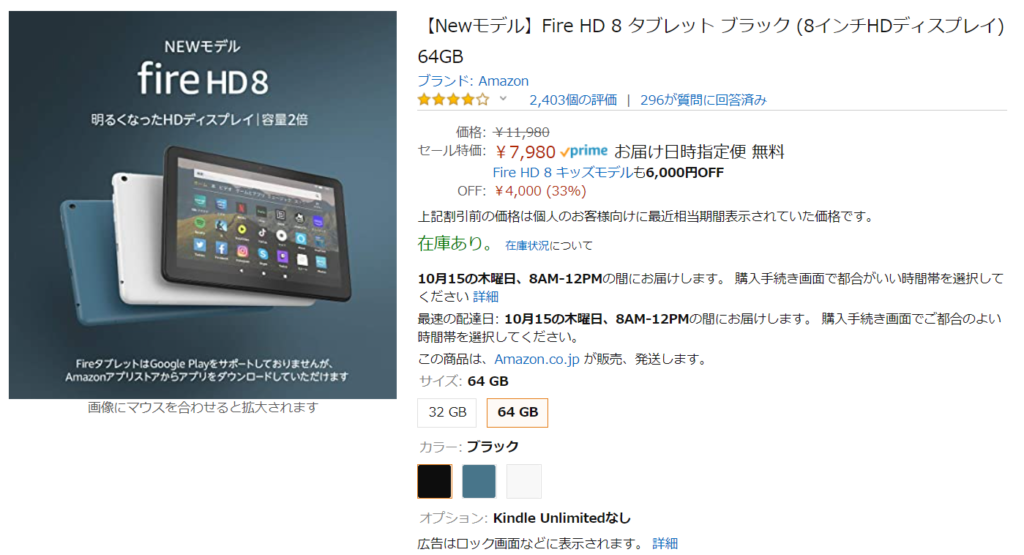Click the star rating icons

coord(453,100)
